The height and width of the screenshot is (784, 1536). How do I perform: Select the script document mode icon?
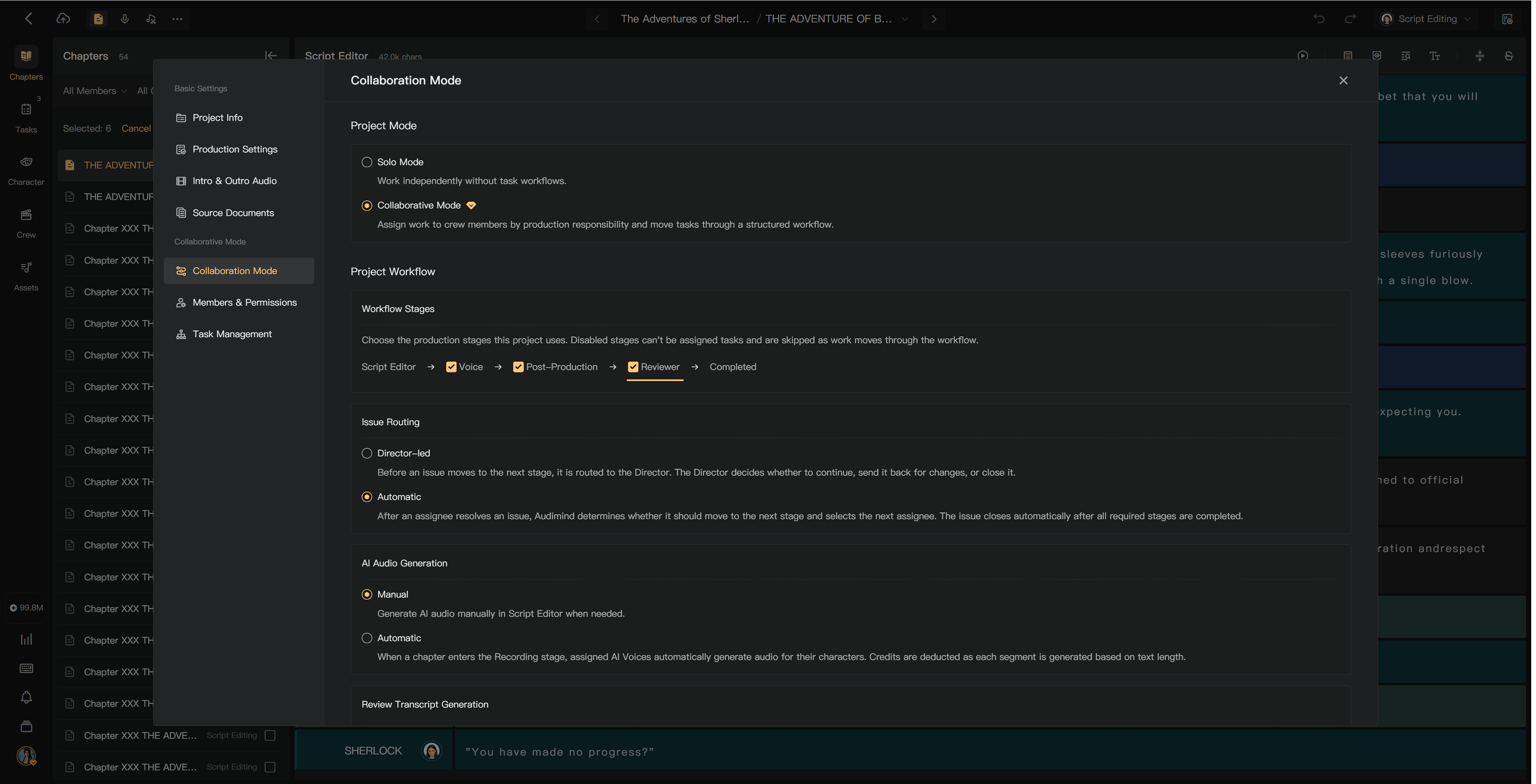pyautogui.click(x=98, y=19)
